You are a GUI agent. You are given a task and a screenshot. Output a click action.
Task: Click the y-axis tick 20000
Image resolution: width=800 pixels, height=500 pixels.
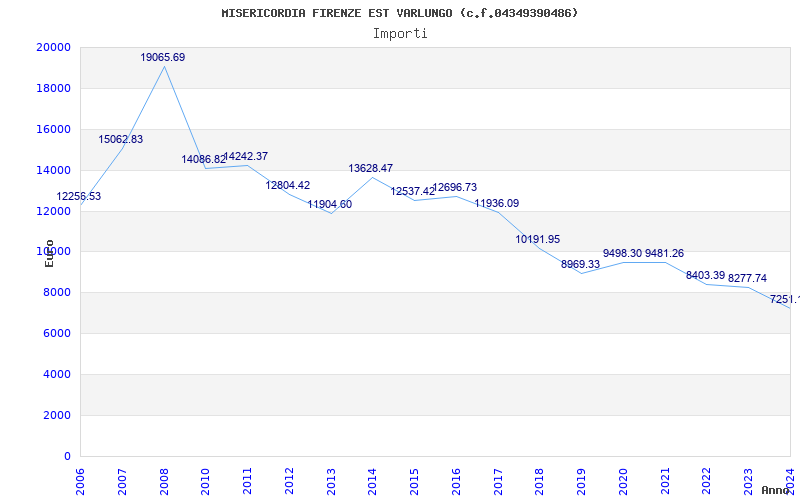54,47
